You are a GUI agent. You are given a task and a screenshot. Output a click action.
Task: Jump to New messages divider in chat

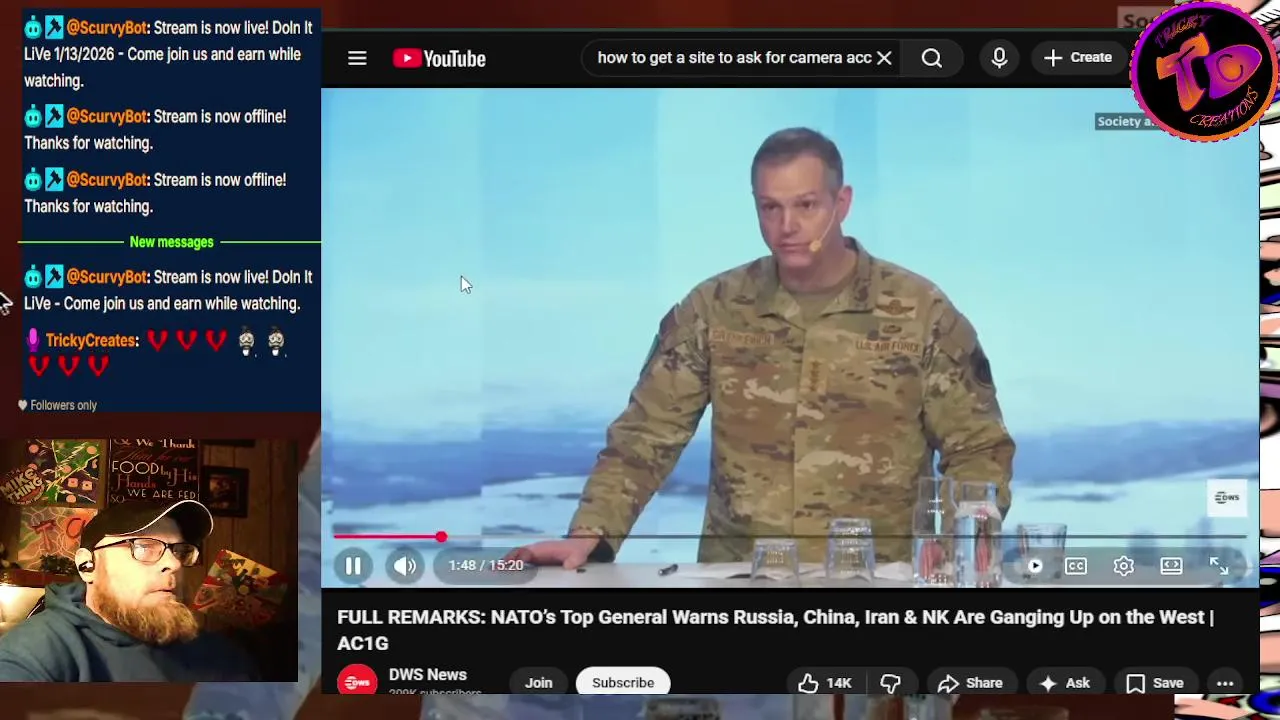coord(171,242)
